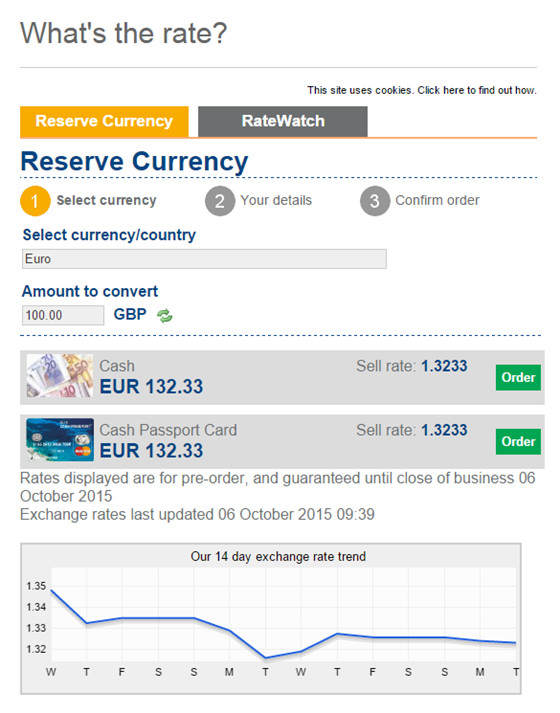This screenshot has width=560, height=713.
Task: Click the cookies notice link
Action: click(422, 90)
